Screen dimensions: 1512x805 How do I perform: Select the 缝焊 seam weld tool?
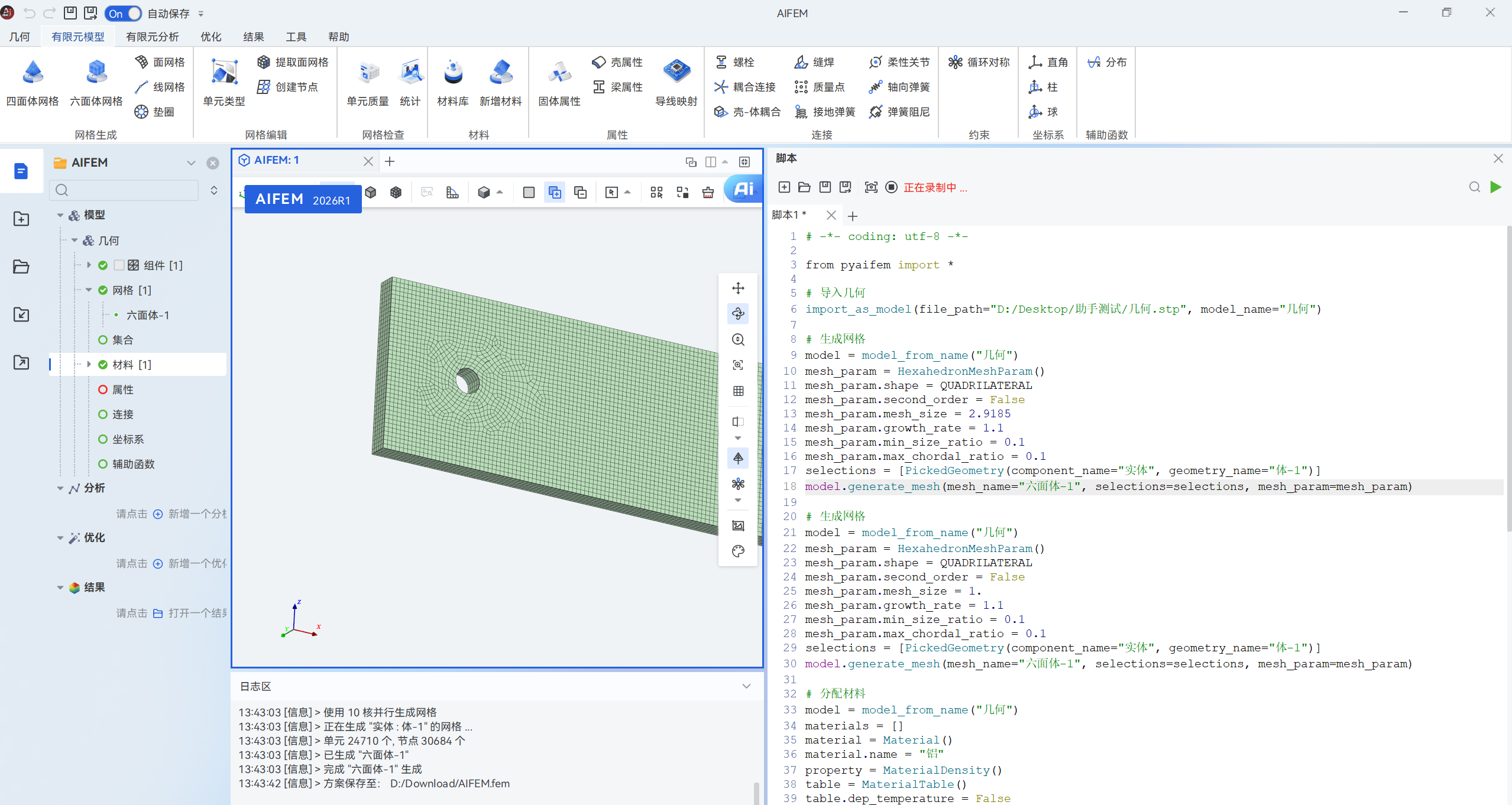pyautogui.click(x=814, y=62)
